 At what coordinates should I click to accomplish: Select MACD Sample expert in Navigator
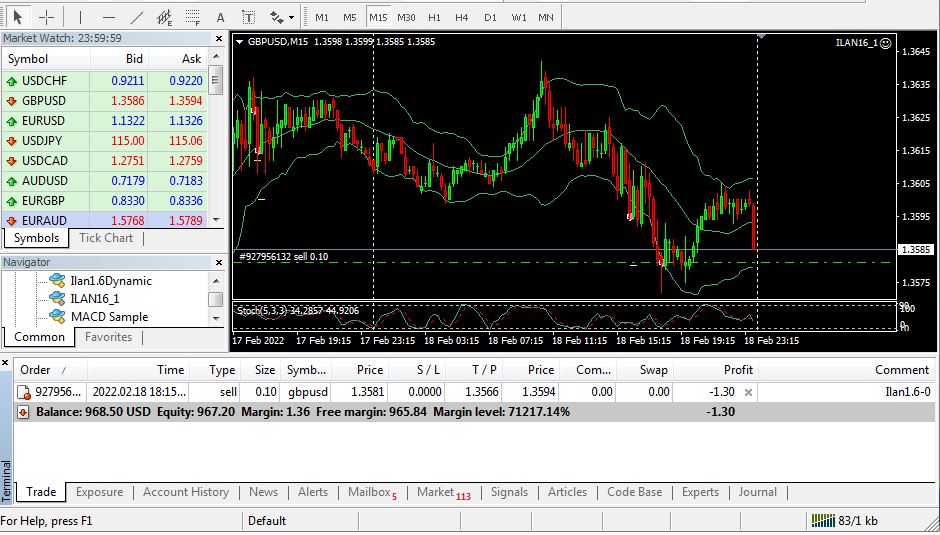point(110,317)
